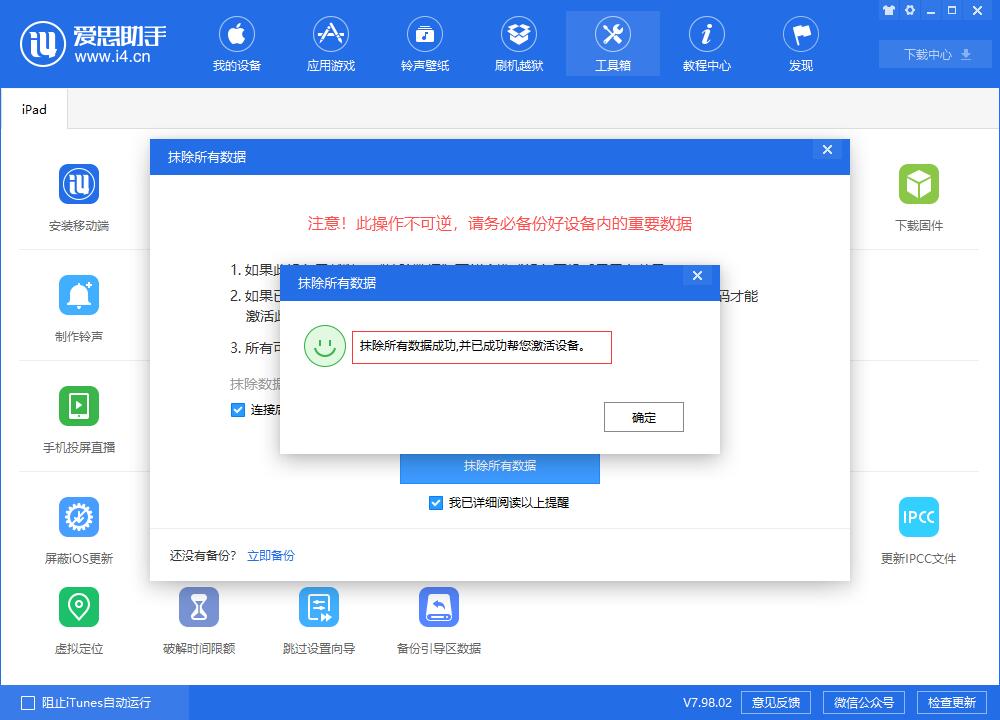The image size is (1000, 720).
Task: Confirm with the 确定 button
Action: (643, 417)
